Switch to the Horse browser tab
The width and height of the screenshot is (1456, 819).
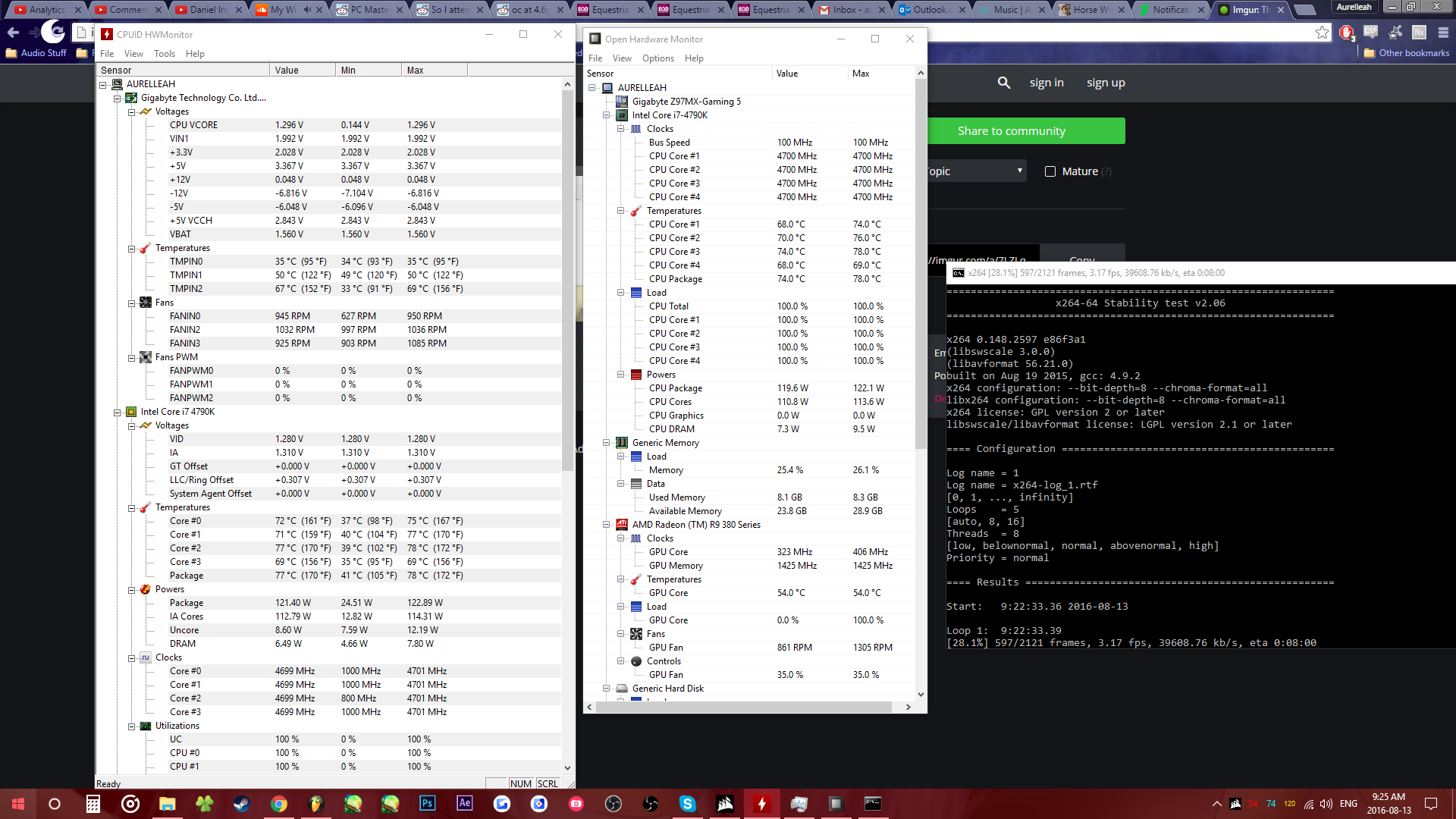[1090, 10]
